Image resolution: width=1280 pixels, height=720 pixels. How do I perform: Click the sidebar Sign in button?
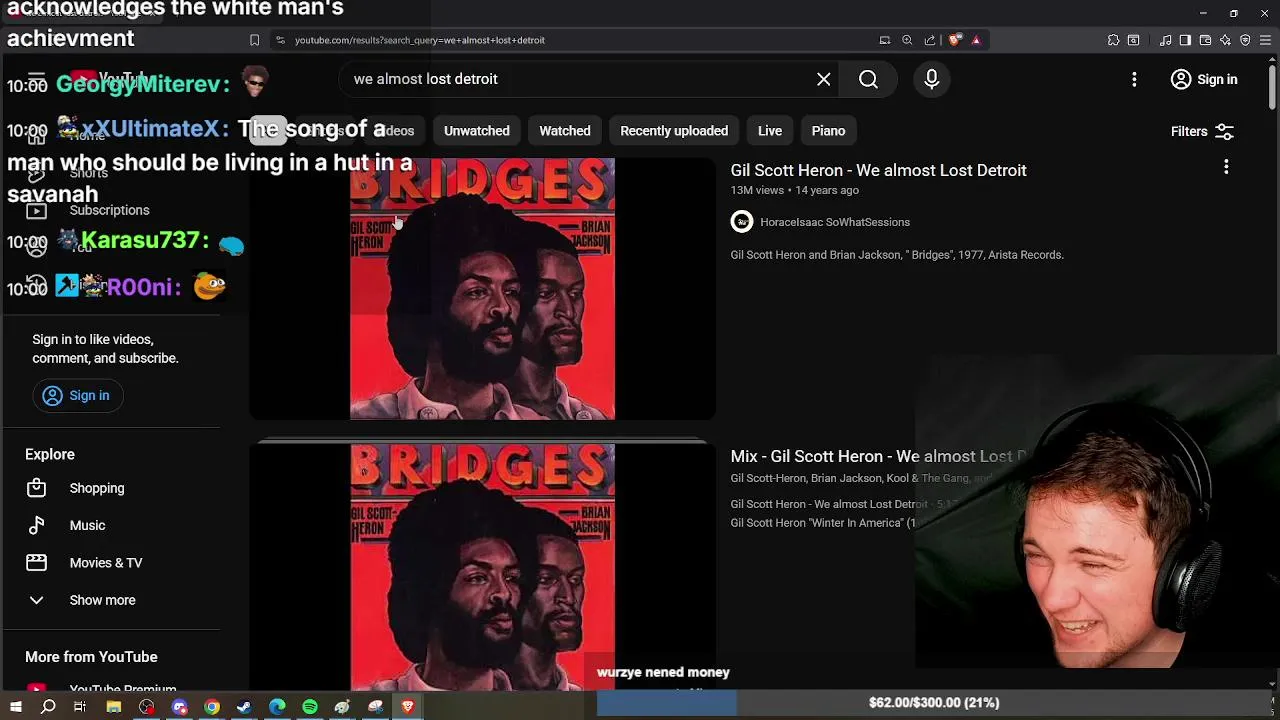[x=76, y=396]
